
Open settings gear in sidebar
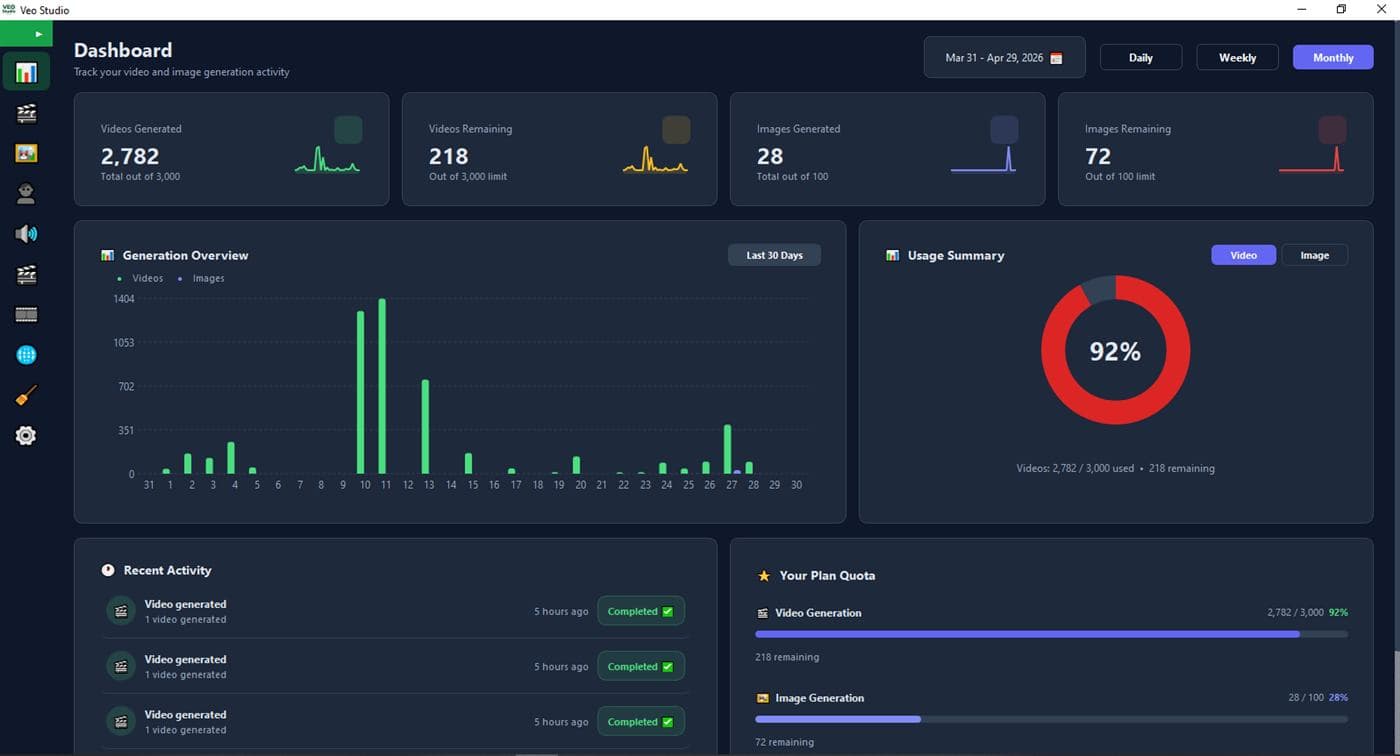tap(26, 436)
